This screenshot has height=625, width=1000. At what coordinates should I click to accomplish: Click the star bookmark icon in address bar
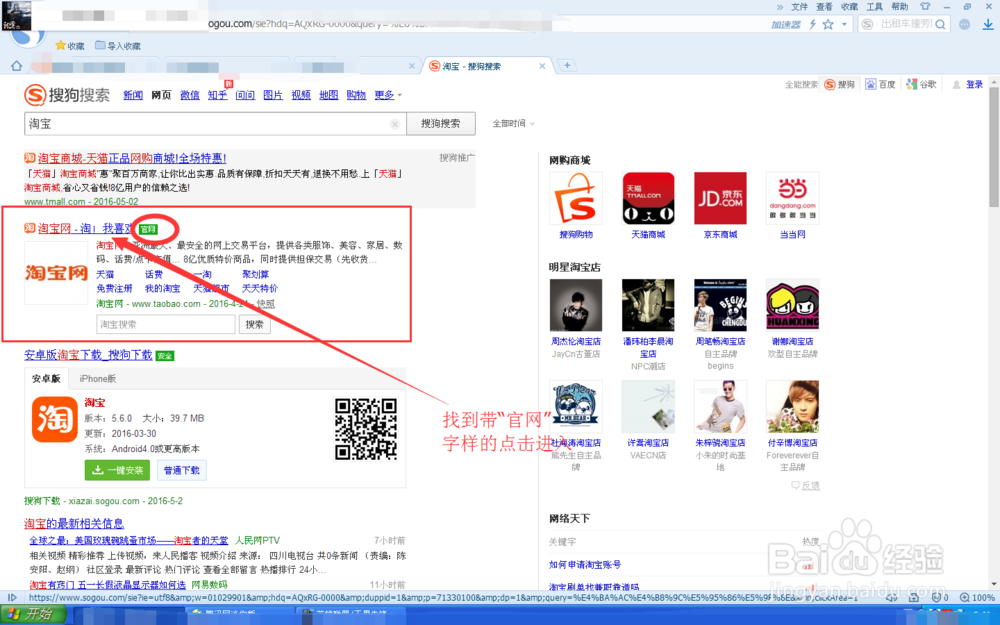pyautogui.click(x=828, y=25)
